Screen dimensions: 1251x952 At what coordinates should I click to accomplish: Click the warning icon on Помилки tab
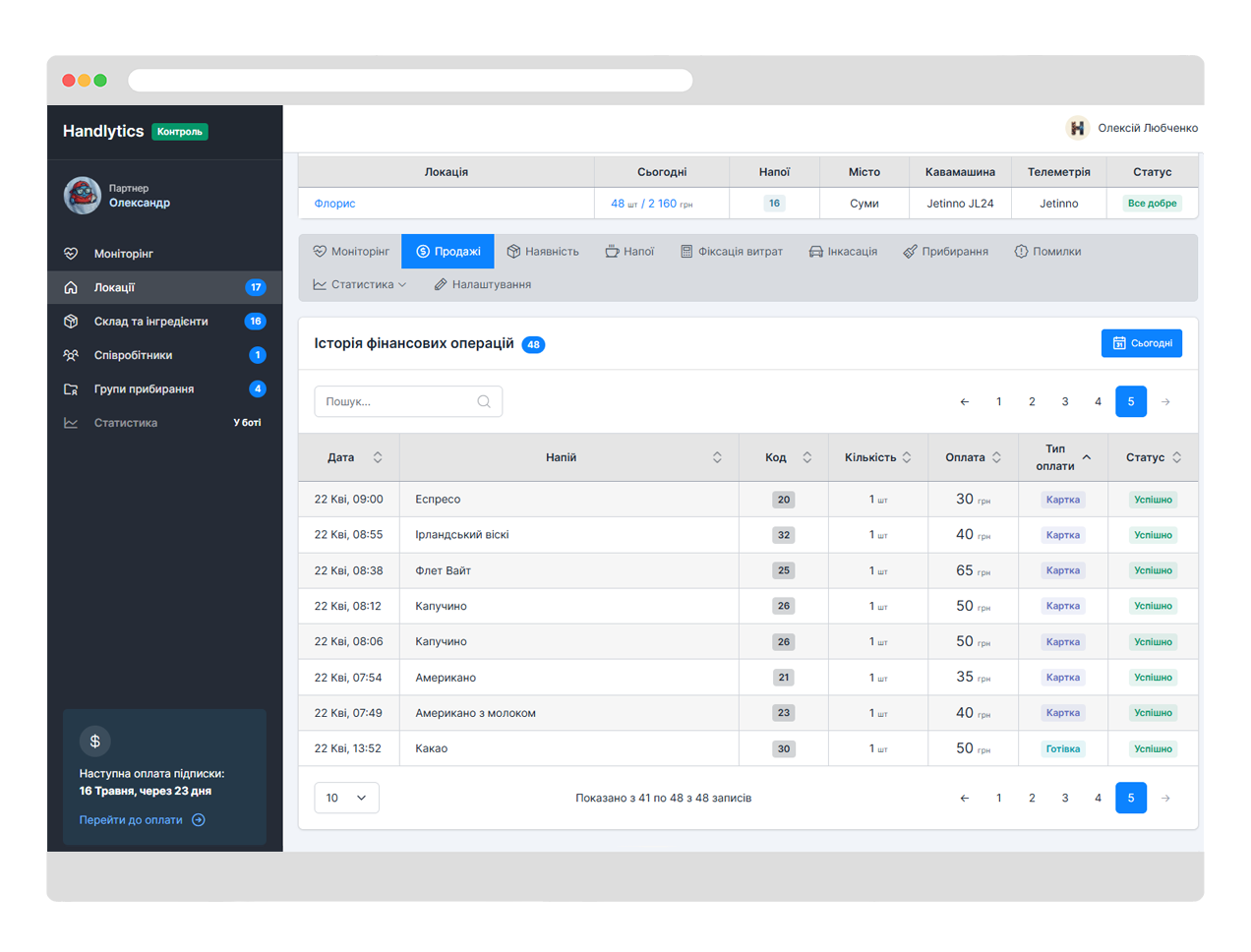[1021, 252]
